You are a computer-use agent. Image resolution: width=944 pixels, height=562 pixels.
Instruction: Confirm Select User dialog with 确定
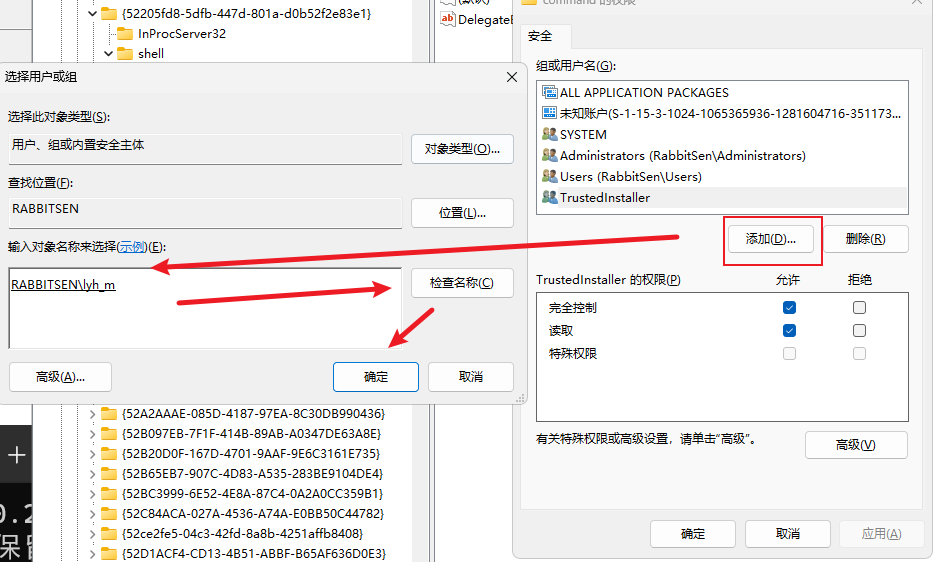(x=376, y=377)
